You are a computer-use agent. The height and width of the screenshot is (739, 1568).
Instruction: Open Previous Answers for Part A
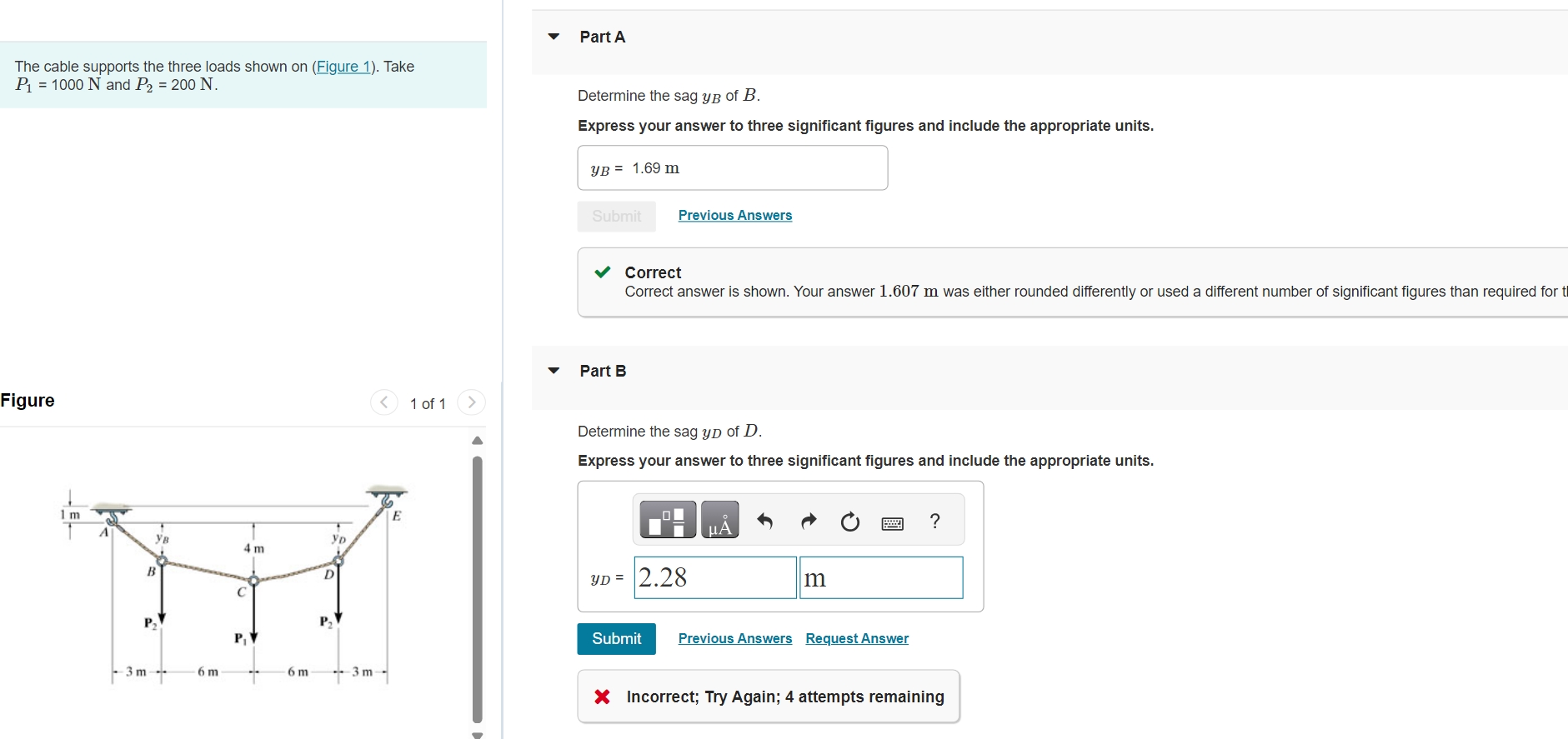(x=735, y=216)
